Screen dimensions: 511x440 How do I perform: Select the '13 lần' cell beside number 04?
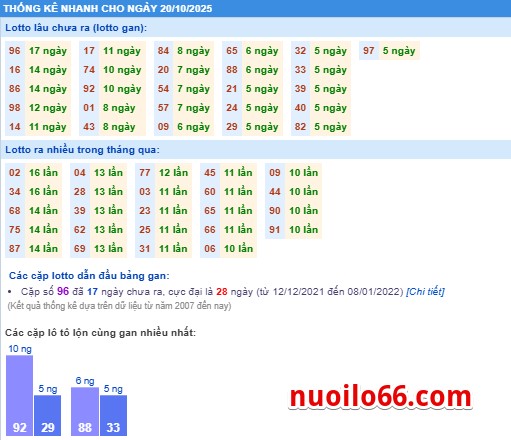pyautogui.click(x=109, y=173)
